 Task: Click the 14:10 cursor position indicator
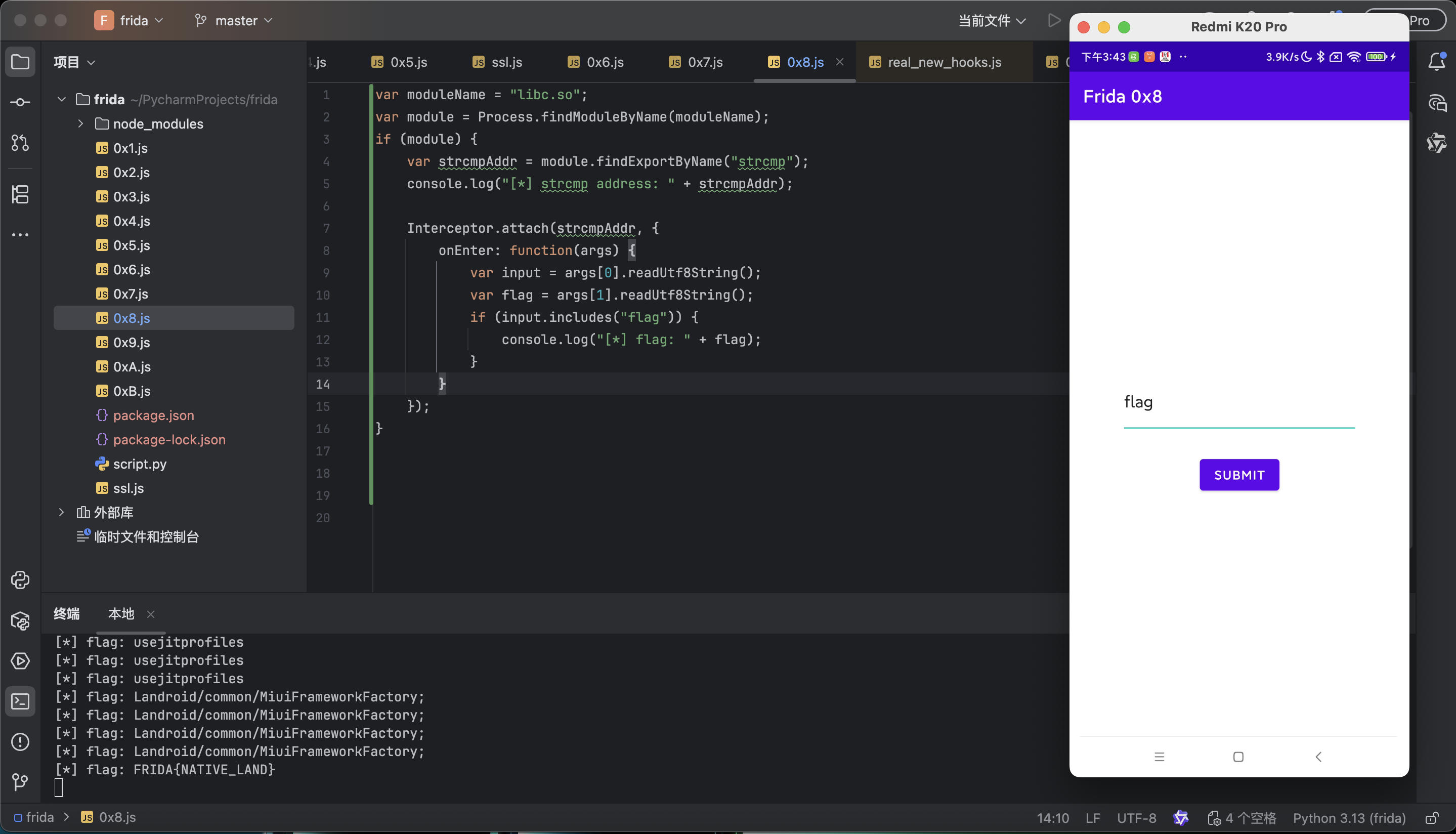click(x=1053, y=818)
